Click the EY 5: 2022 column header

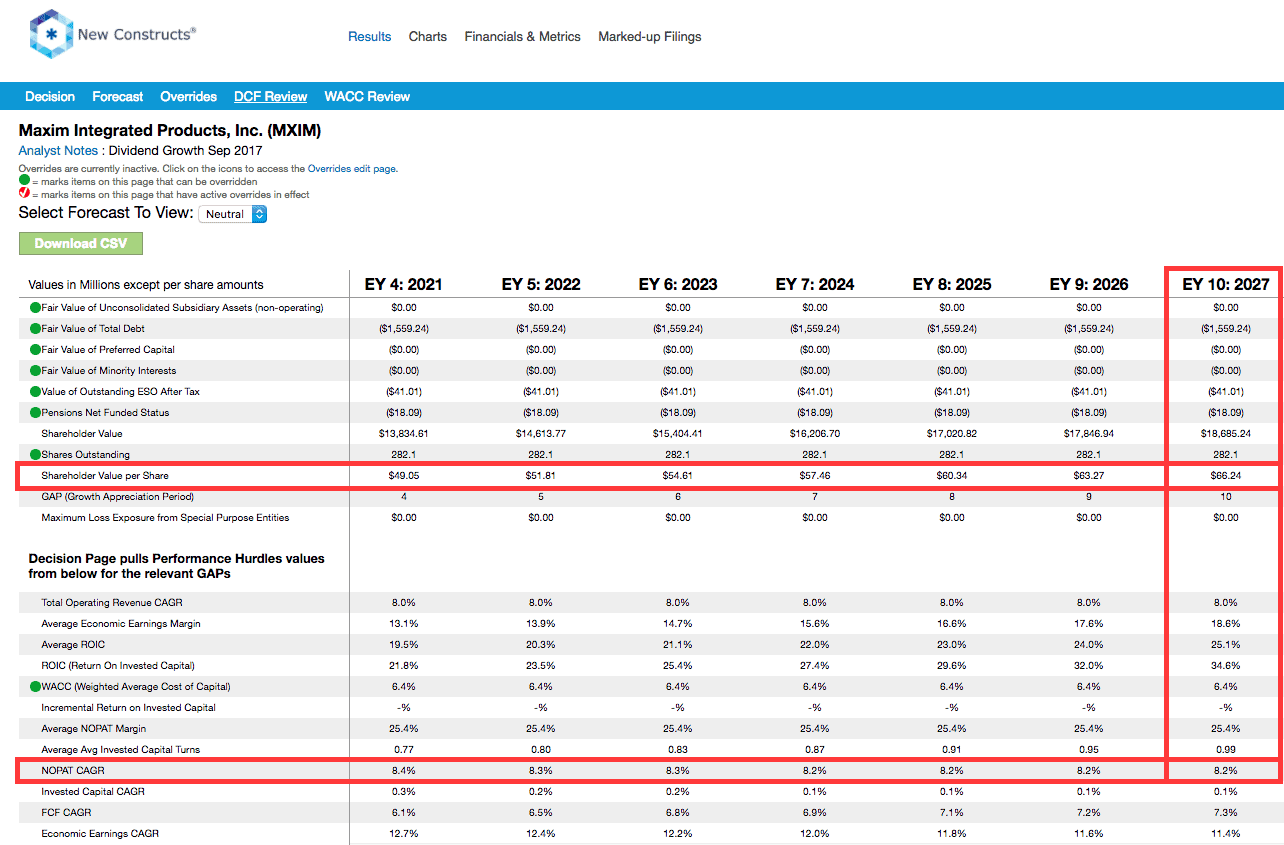[x=541, y=284]
